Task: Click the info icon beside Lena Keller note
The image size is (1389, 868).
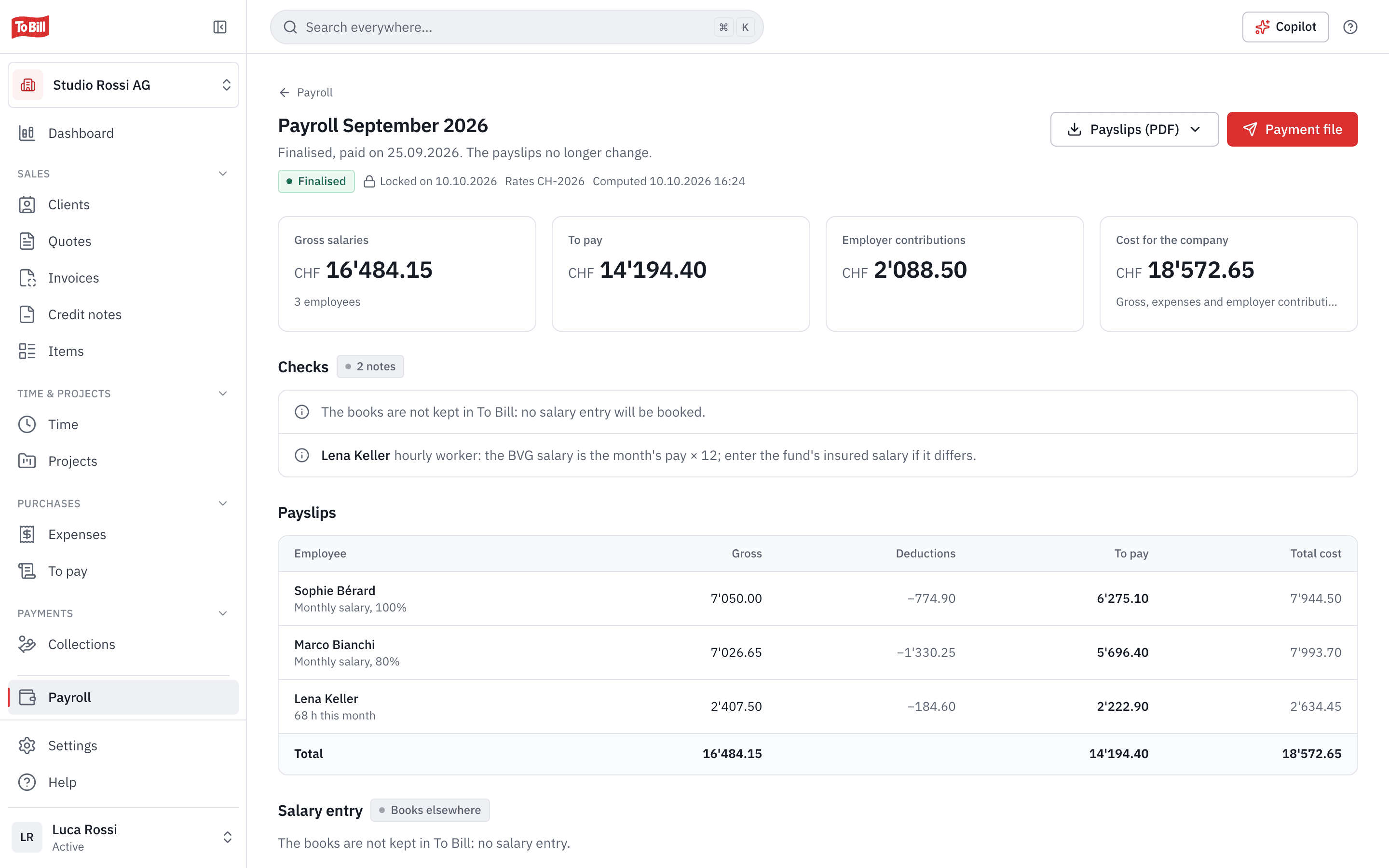Action: (x=302, y=455)
